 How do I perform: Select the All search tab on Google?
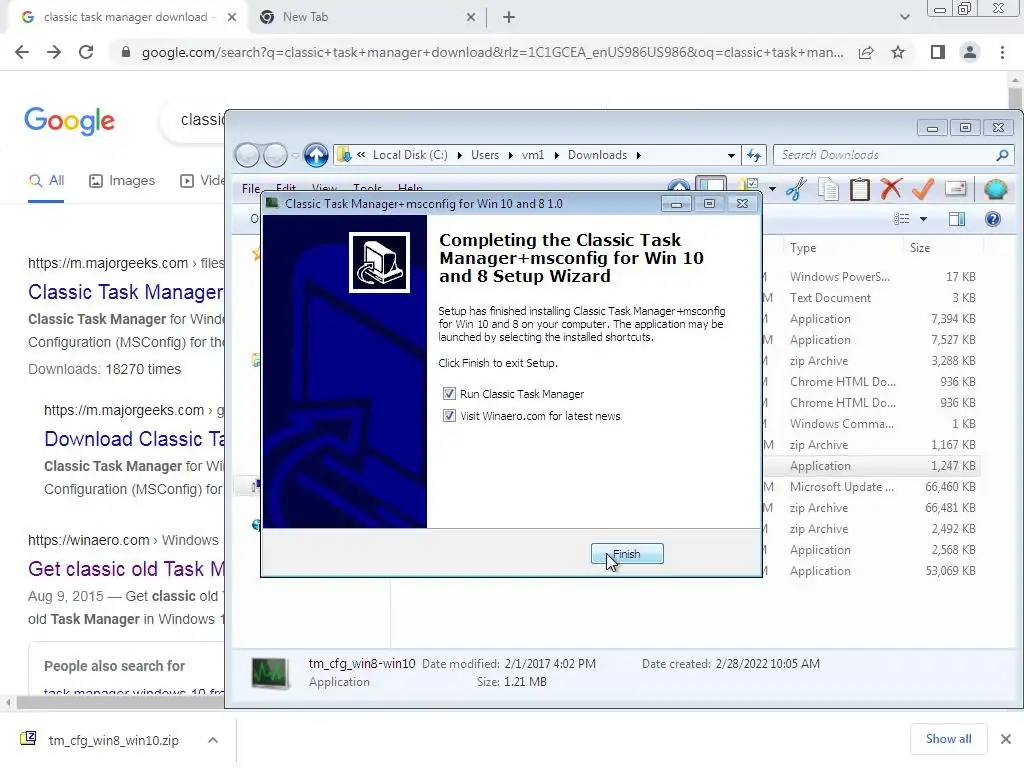(x=46, y=181)
